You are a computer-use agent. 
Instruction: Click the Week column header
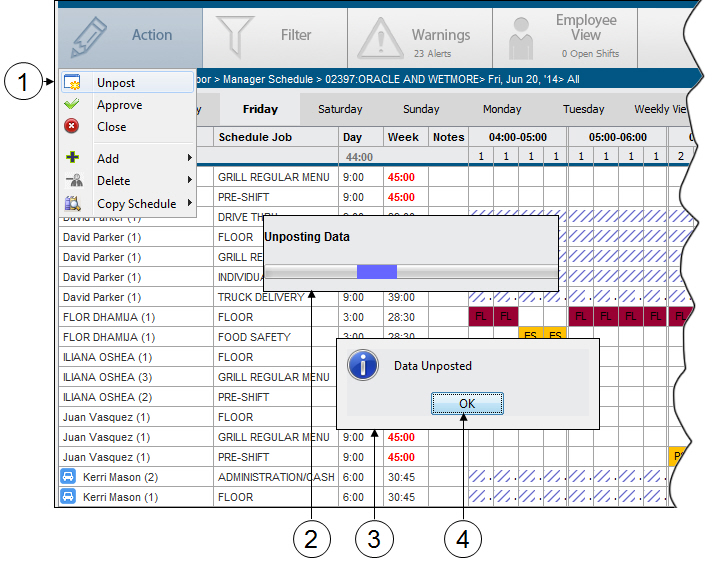point(405,137)
